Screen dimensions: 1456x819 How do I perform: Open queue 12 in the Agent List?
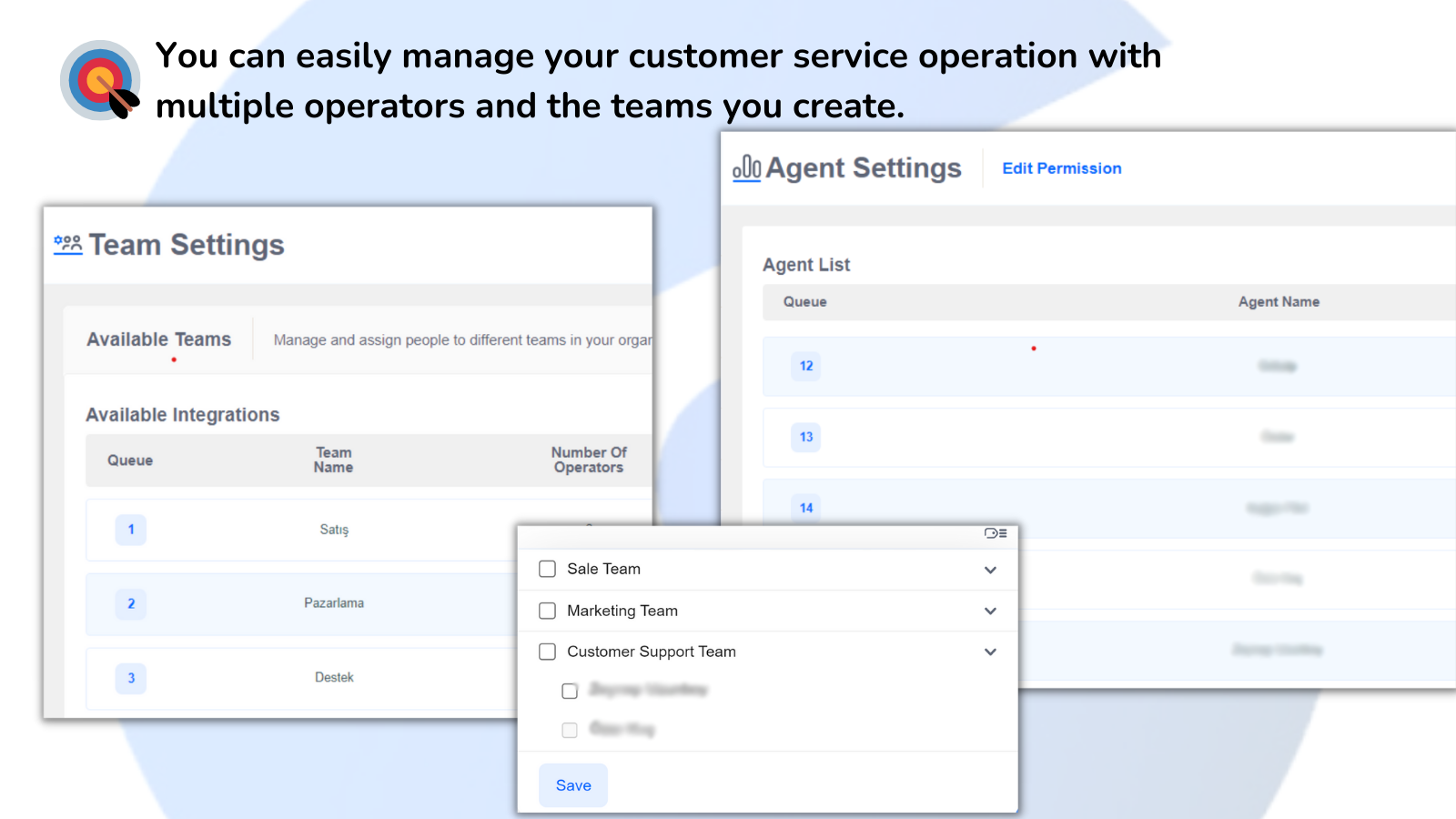(x=805, y=366)
